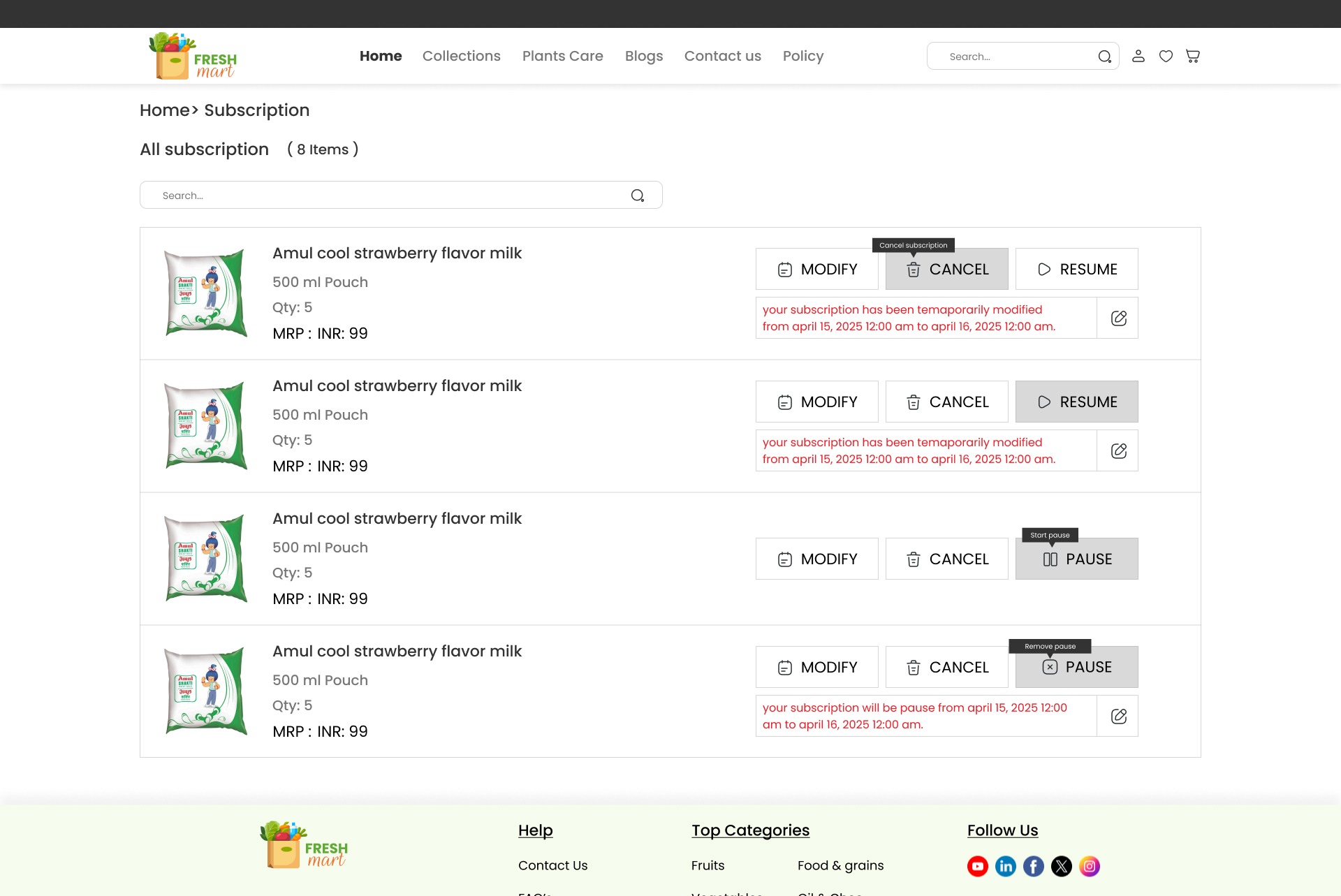Click the third subscription's milk pouch image
Screen dimensions: 1341x896
click(x=205, y=559)
